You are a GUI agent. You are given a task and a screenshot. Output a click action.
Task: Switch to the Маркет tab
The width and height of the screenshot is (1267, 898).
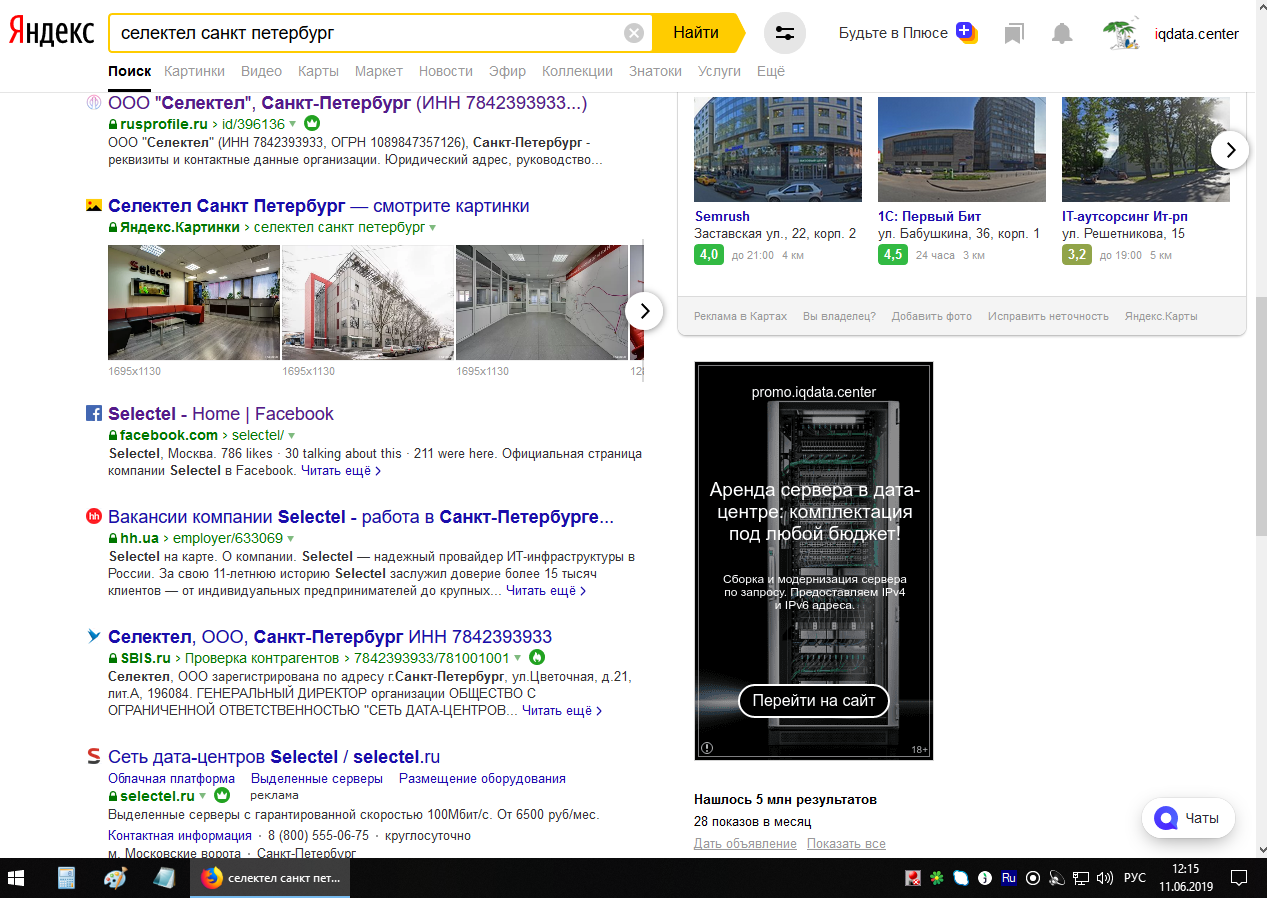pos(379,71)
